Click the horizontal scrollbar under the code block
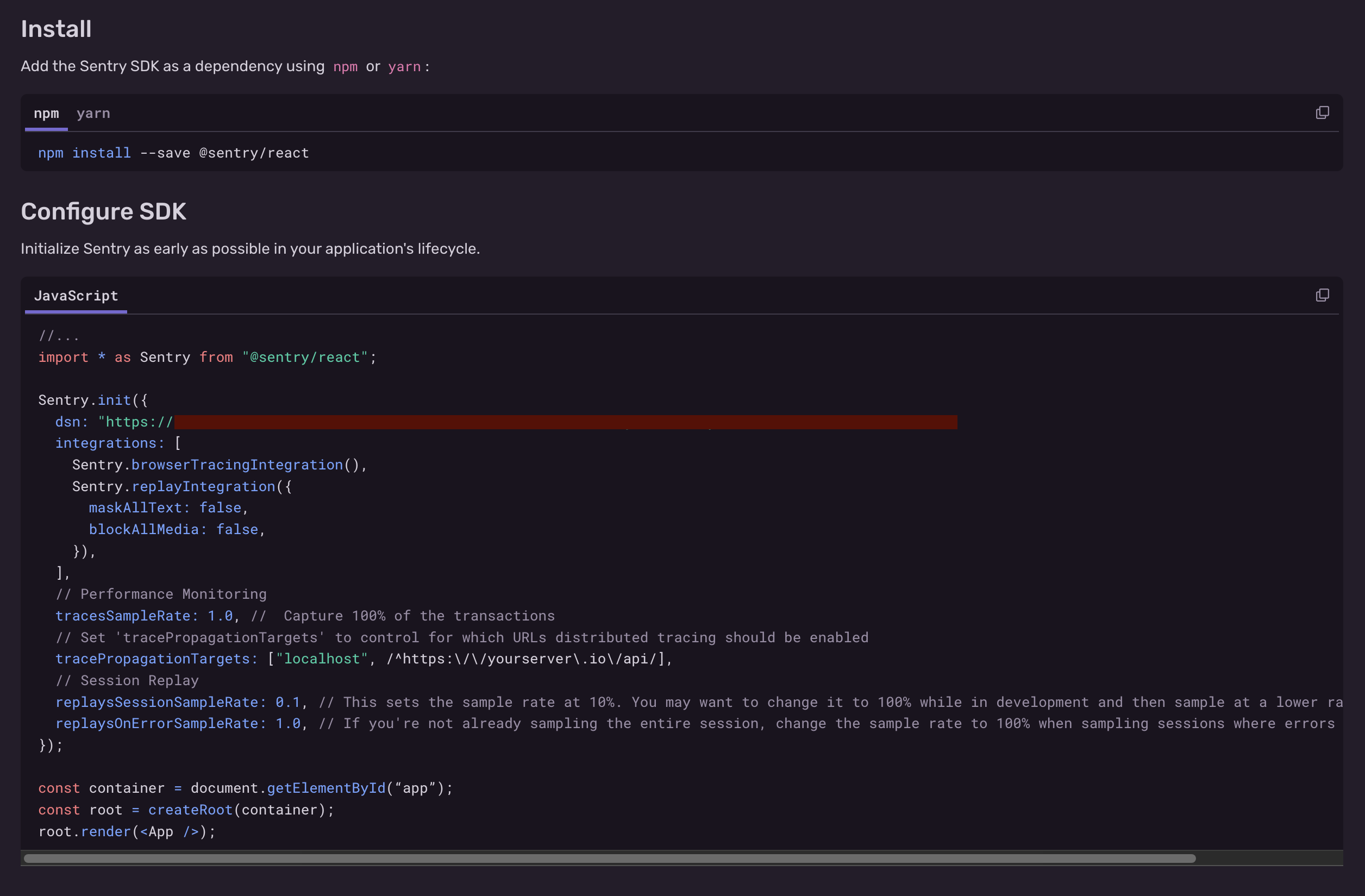The width and height of the screenshot is (1365, 896). [609, 858]
